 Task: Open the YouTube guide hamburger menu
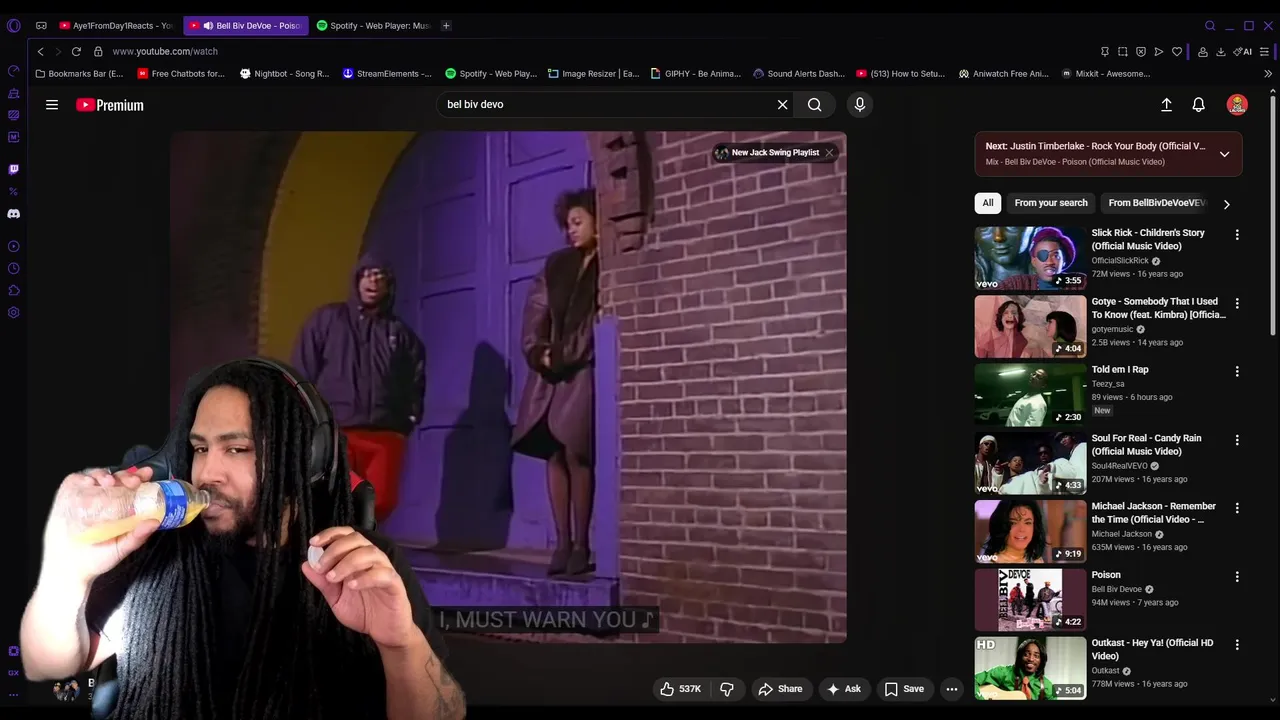pos(52,104)
